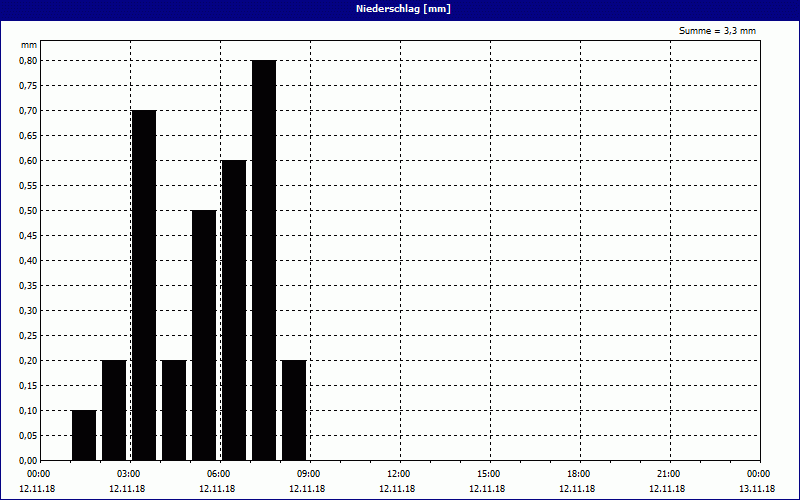
Task: Select the 0,20 mm bar ending at 09:00
Action: pos(294,410)
